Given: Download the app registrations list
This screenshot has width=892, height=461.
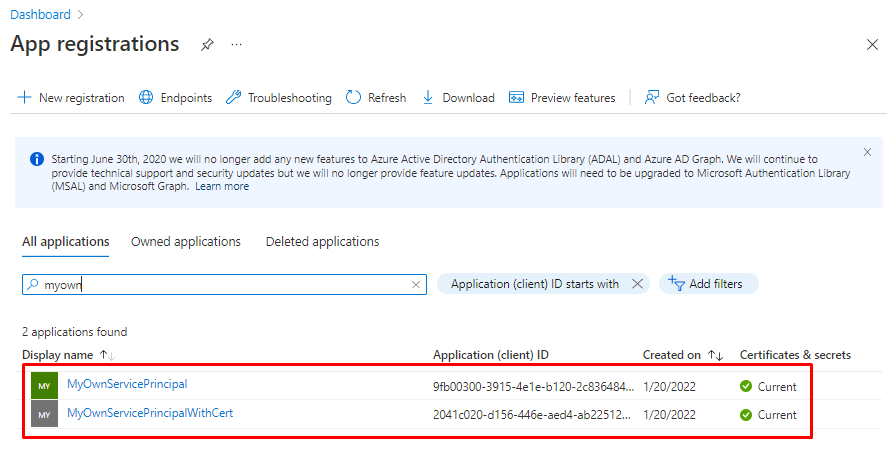Looking at the screenshot, I should pyautogui.click(x=458, y=98).
